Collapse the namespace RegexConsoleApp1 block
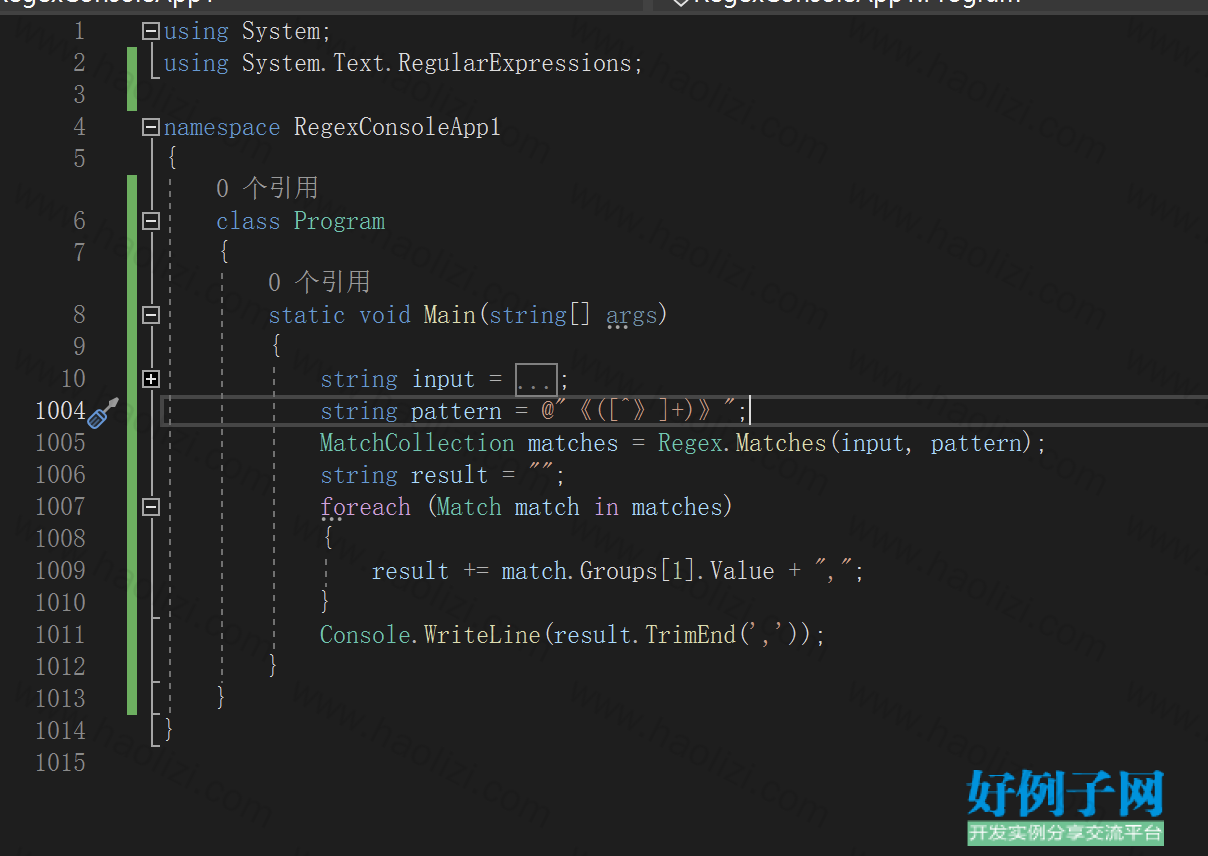1208x856 pixels. tap(151, 127)
